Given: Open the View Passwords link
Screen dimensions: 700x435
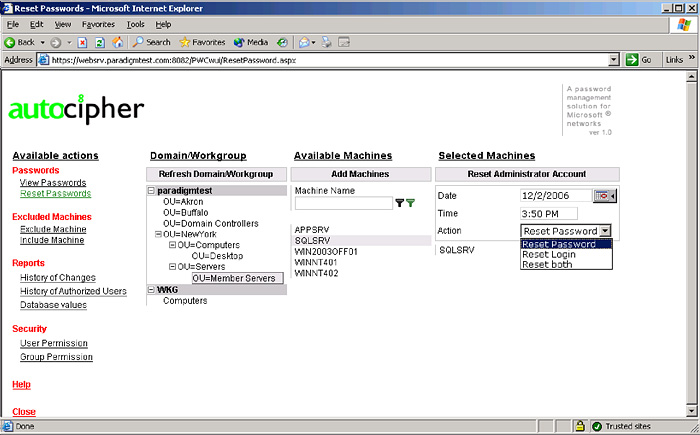Looking at the screenshot, I should pos(53,183).
